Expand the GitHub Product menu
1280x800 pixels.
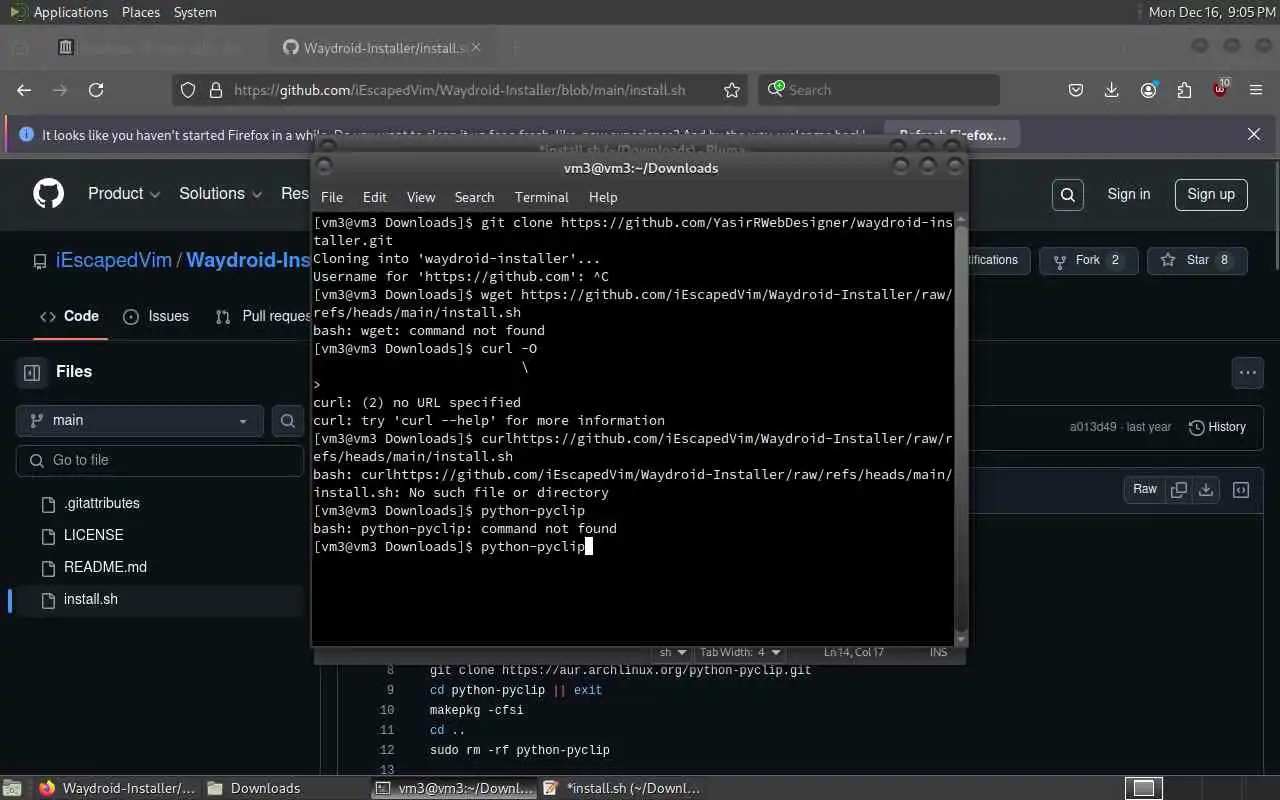coord(124,194)
